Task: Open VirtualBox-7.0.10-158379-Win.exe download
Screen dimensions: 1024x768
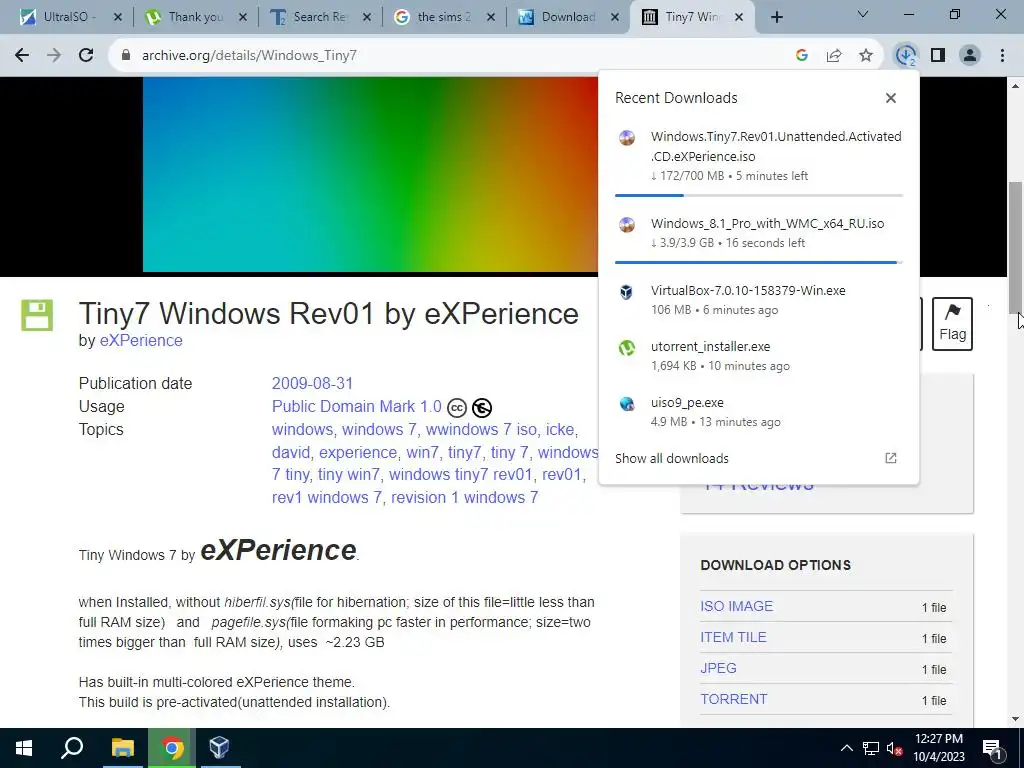Action: pos(759,300)
